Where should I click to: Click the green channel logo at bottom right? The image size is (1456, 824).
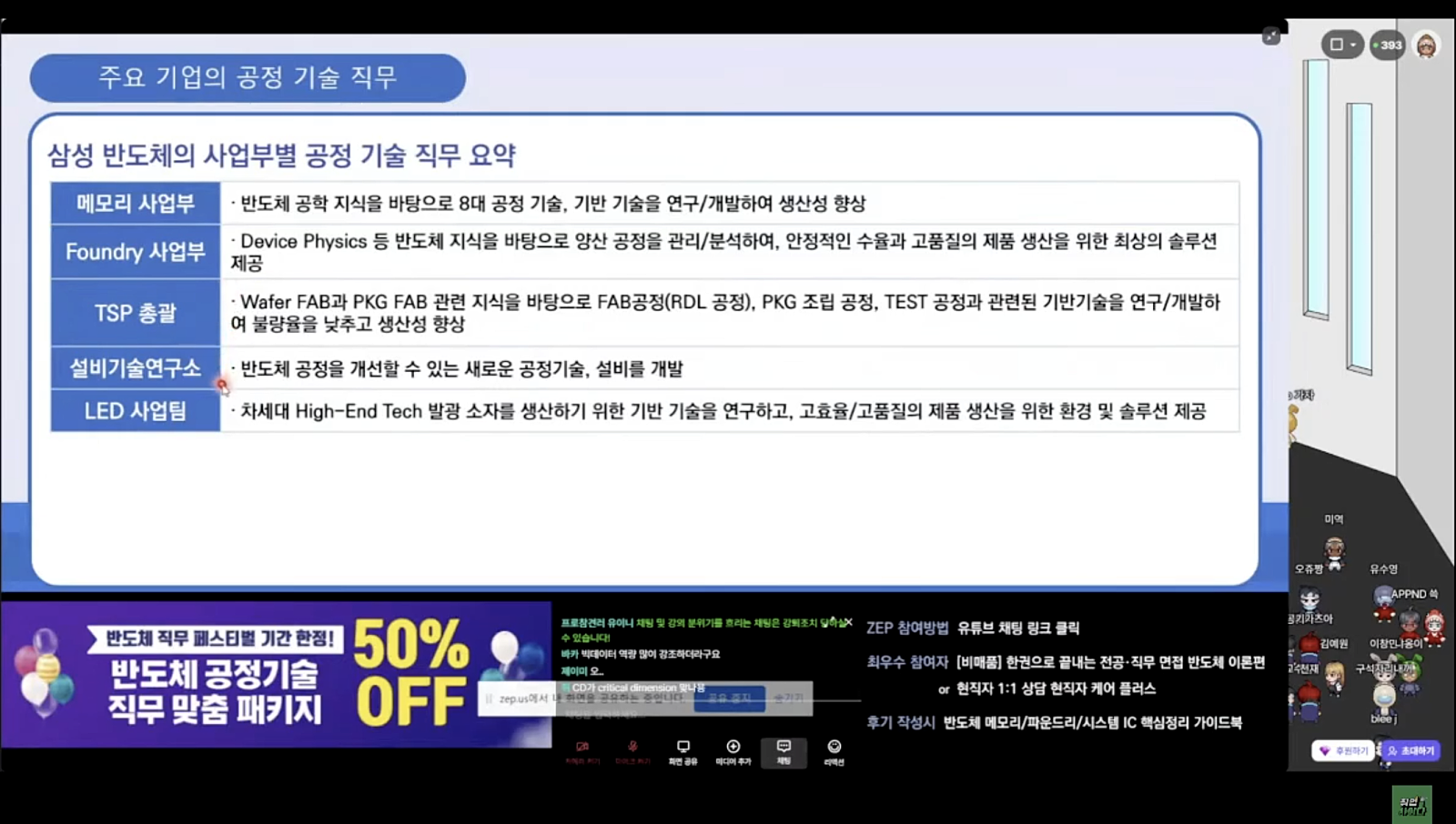click(1411, 805)
